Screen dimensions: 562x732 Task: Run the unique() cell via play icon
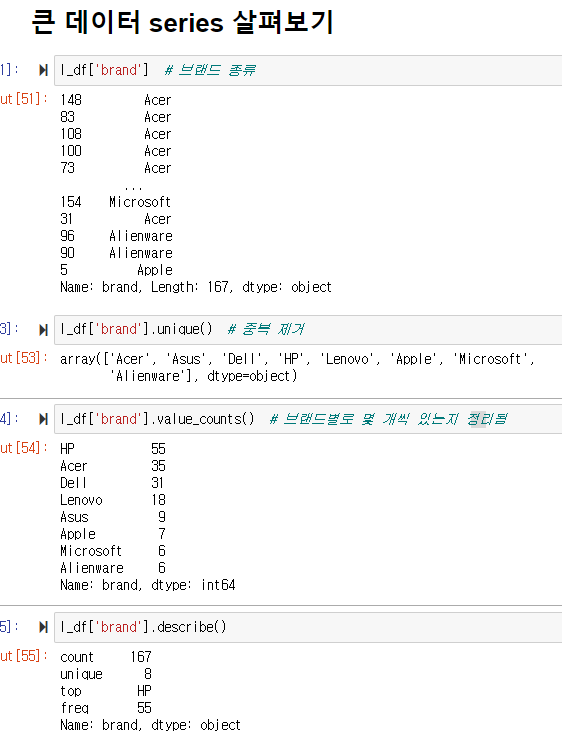pyautogui.click(x=43, y=330)
